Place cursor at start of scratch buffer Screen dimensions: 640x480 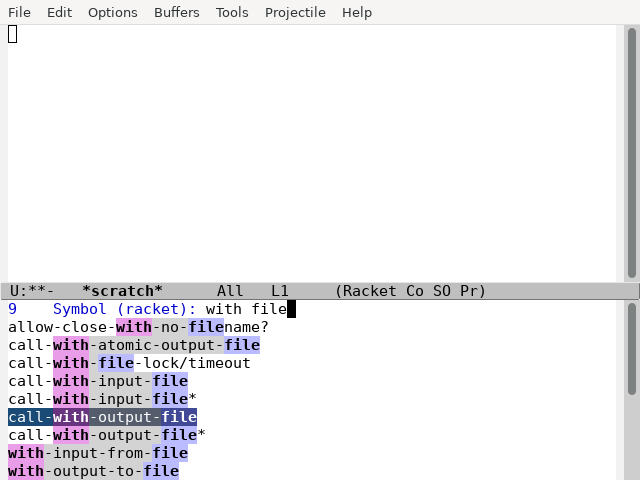point(13,34)
